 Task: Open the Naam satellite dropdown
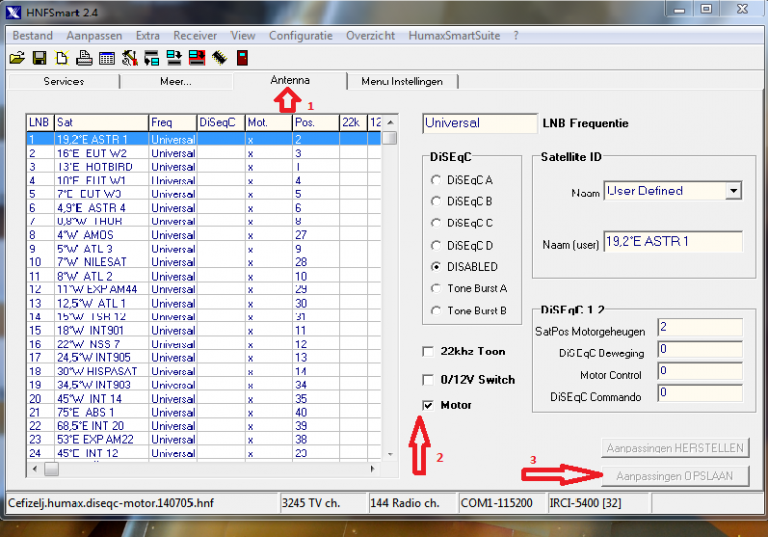click(733, 191)
